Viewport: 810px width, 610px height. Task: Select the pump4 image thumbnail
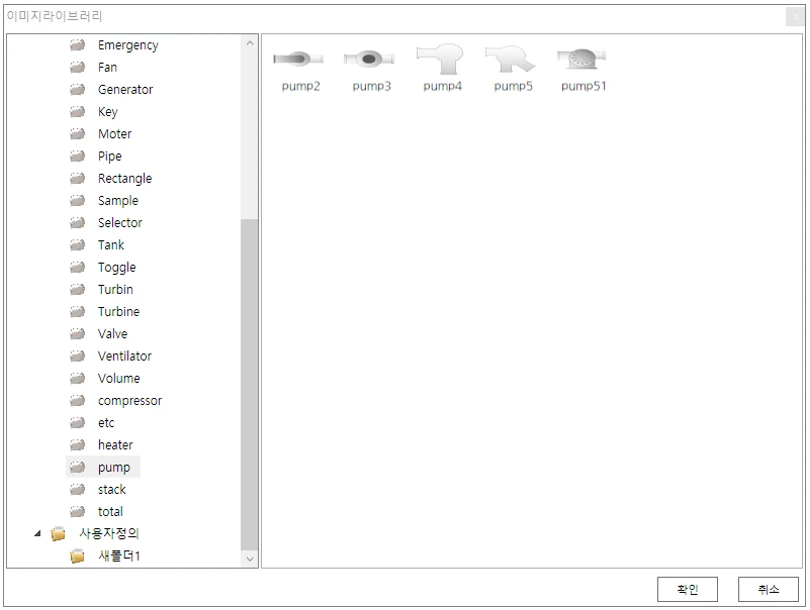[440, 58]
